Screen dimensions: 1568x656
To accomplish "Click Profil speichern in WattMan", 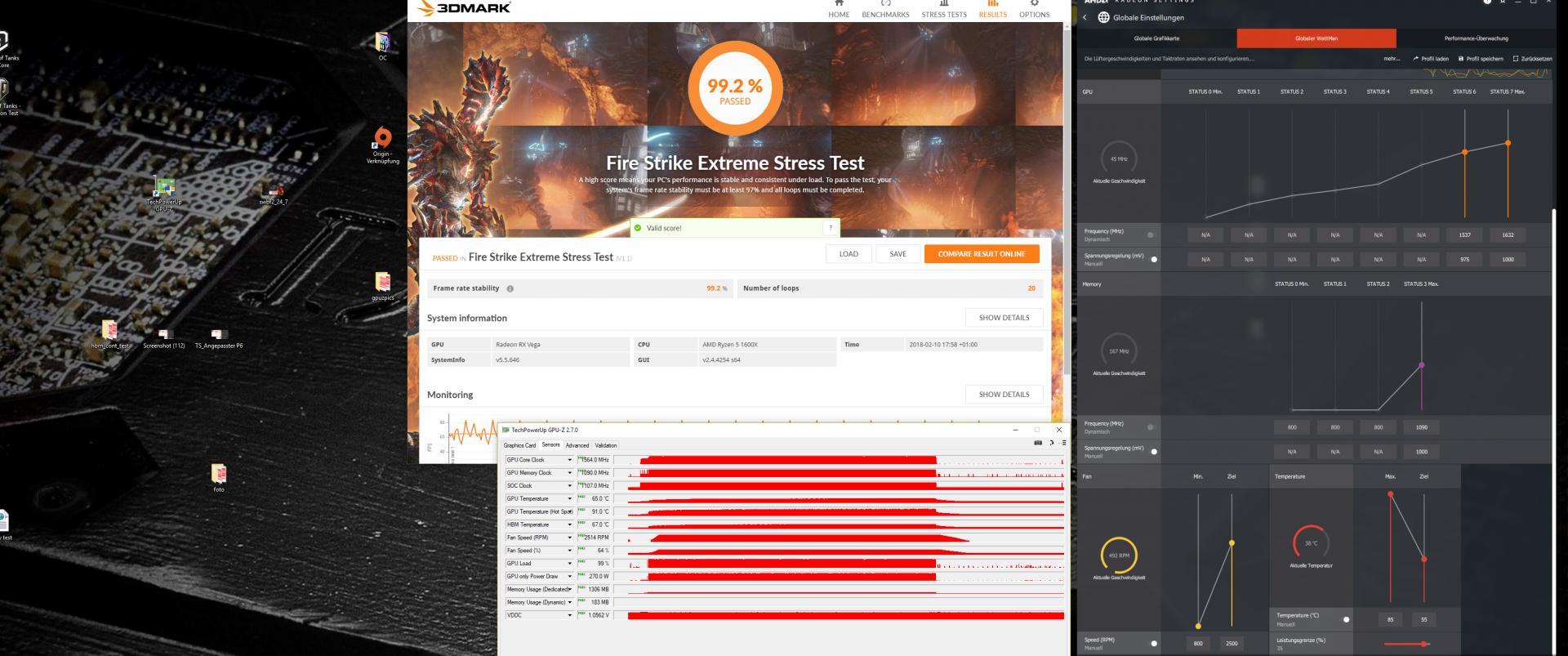I will point(1481,59).
